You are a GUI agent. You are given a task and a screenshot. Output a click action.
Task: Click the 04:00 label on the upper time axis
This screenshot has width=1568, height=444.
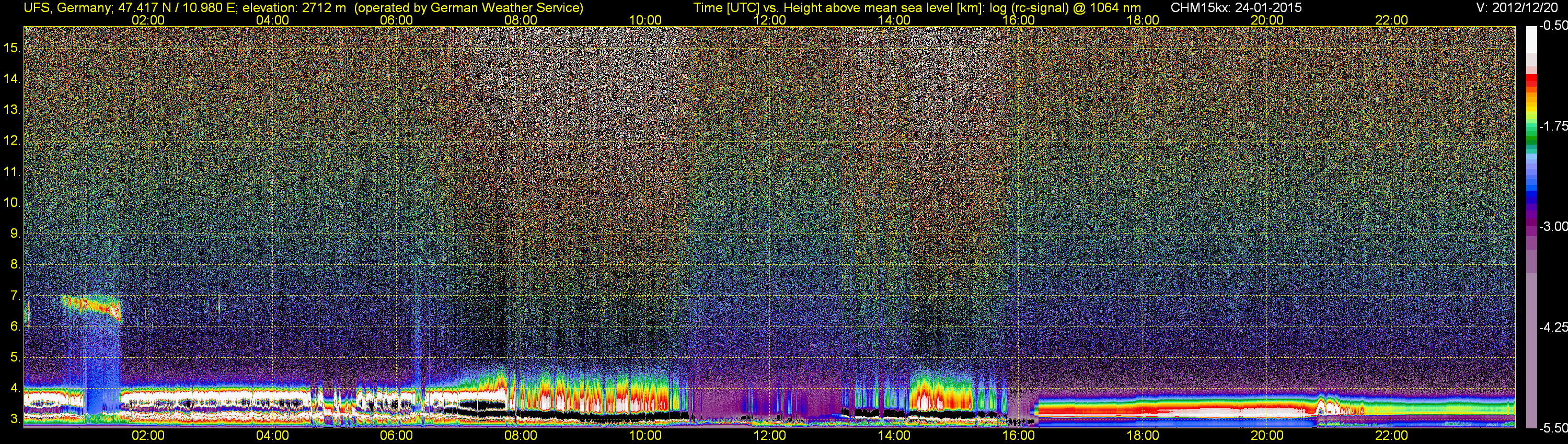[272, 20]
